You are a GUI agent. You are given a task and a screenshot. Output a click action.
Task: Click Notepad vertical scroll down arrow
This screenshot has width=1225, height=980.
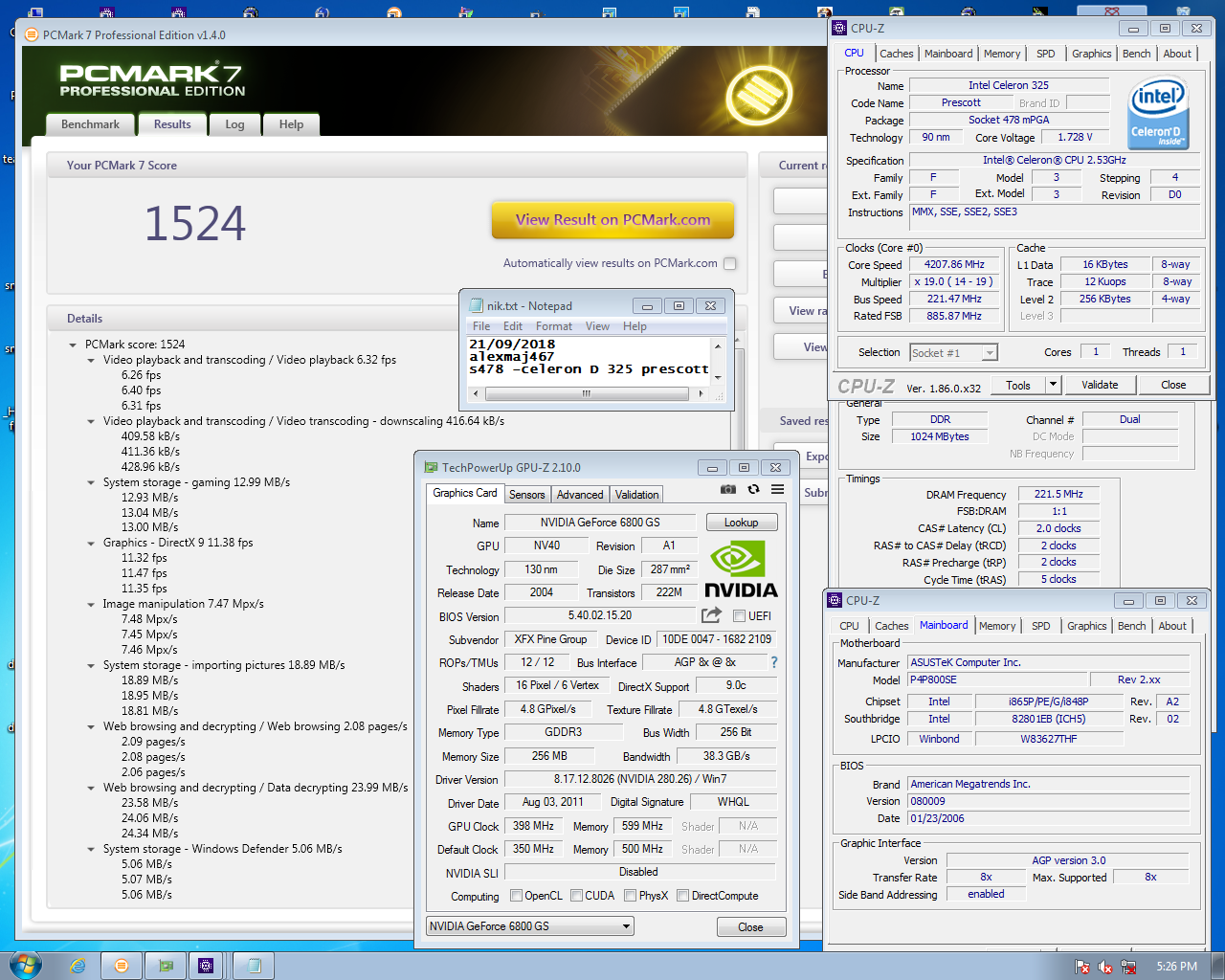pyautogui.click(x=718, y=377)
